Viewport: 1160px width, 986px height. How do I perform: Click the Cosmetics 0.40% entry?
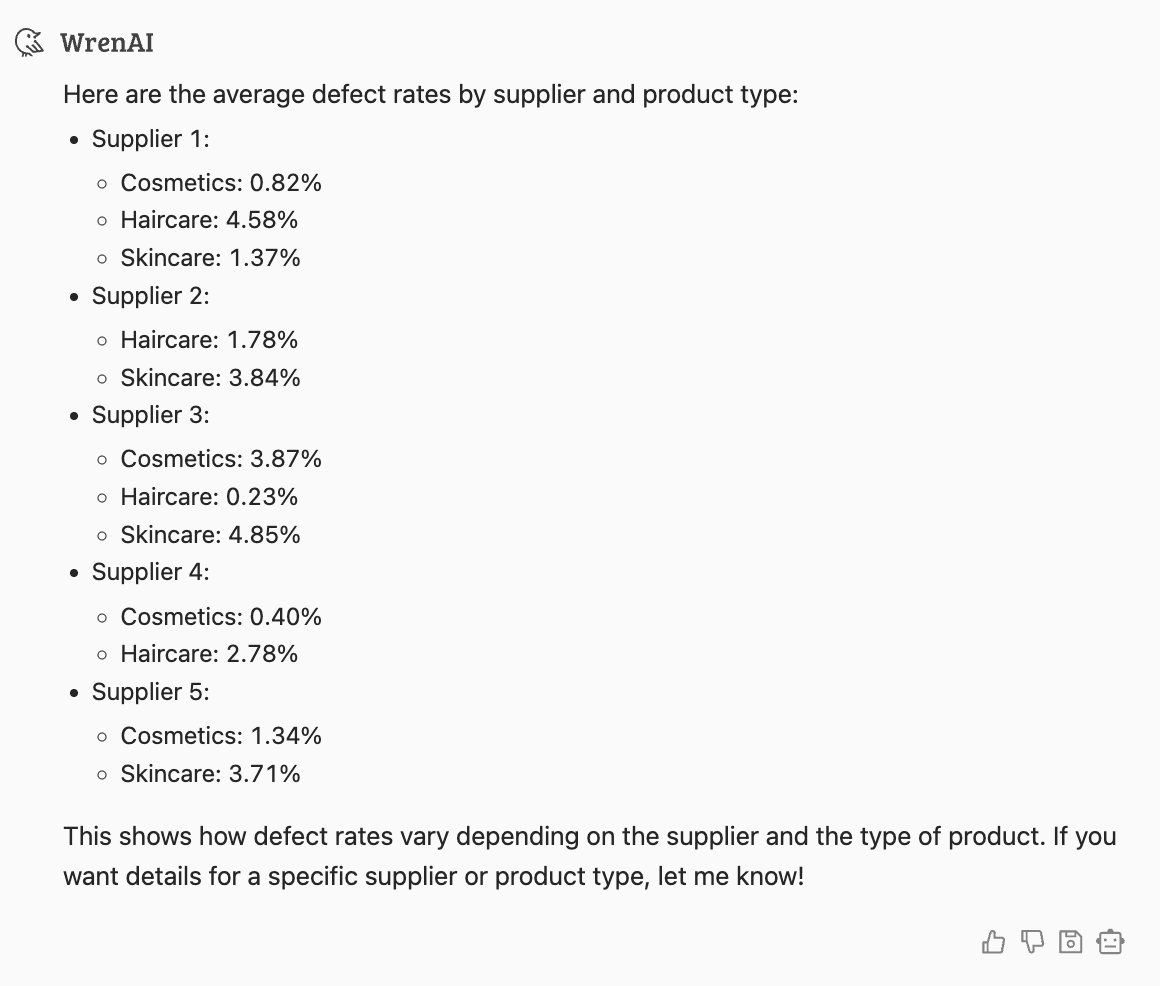[221, 617]
